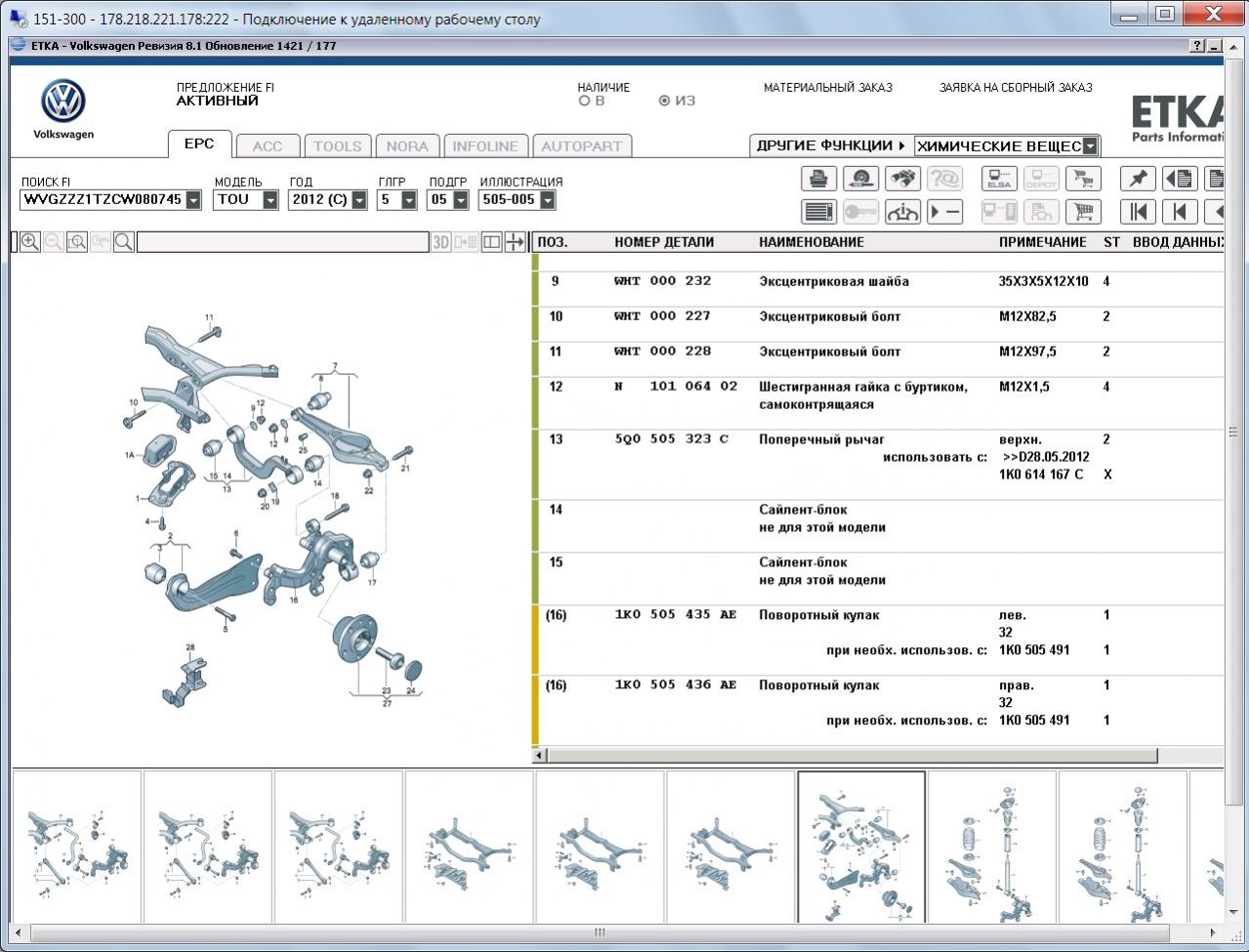Click the Volkswagen logo

point(63,103)
